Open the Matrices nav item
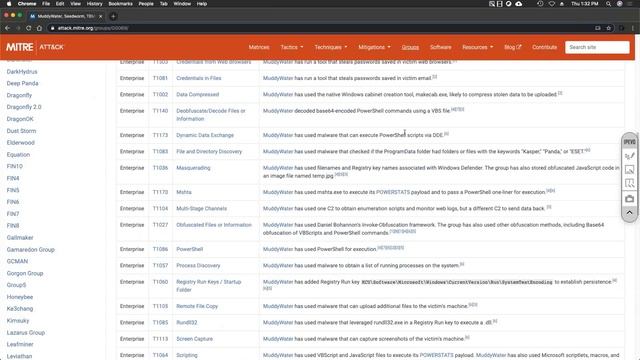The image size is (640, 360). click(259, 47)
